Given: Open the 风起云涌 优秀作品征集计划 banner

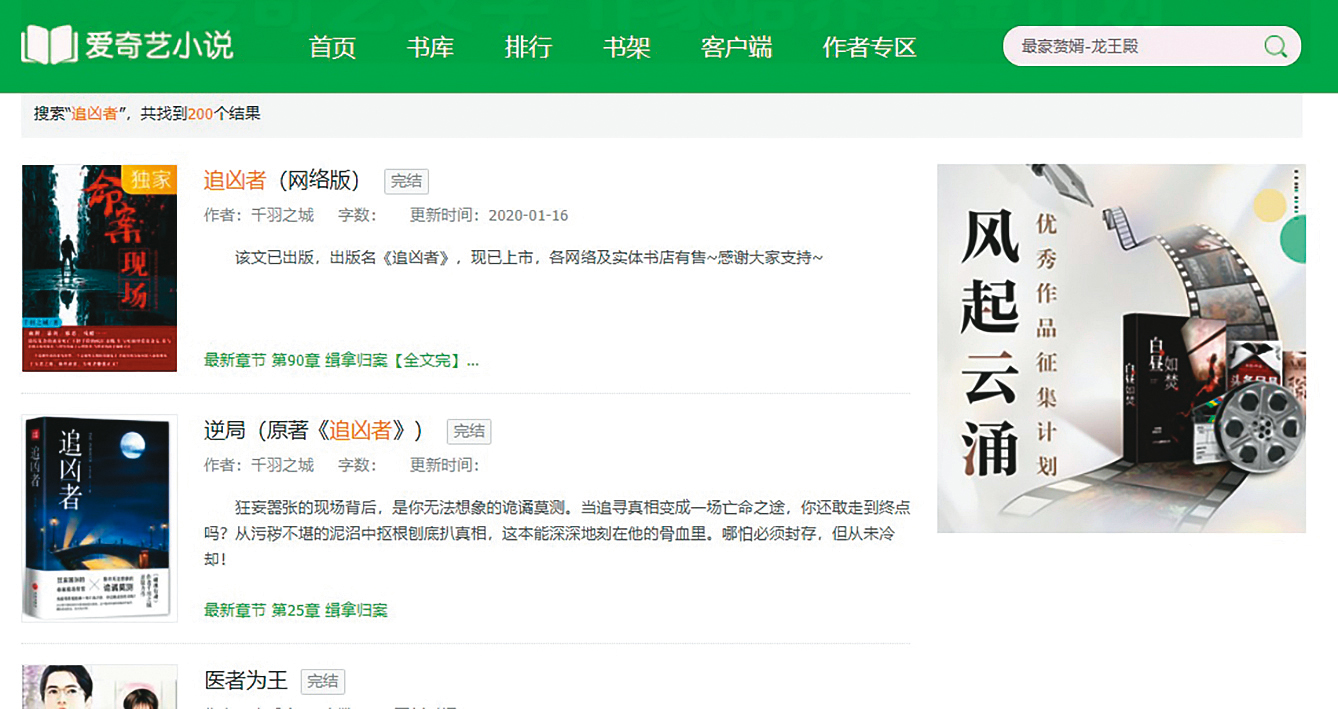Looking at the screenshot, I should click(x=1121, y=348).
